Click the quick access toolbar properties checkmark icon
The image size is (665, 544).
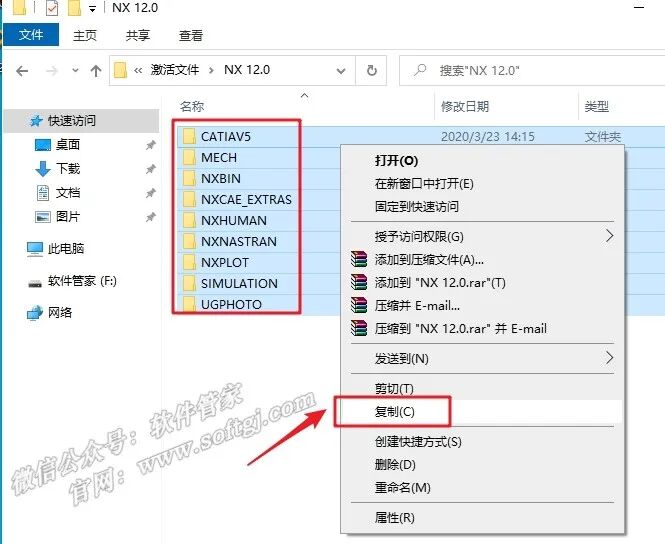pyautogui.click(x=52, y=8)
